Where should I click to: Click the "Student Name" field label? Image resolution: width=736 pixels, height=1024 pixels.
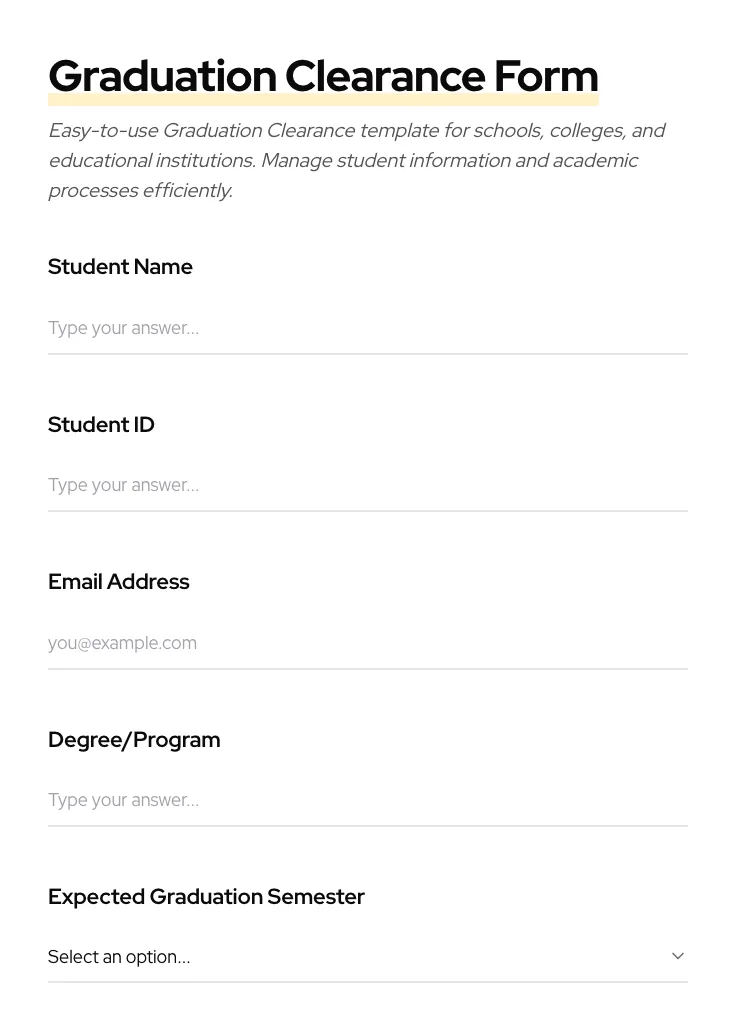120,267
